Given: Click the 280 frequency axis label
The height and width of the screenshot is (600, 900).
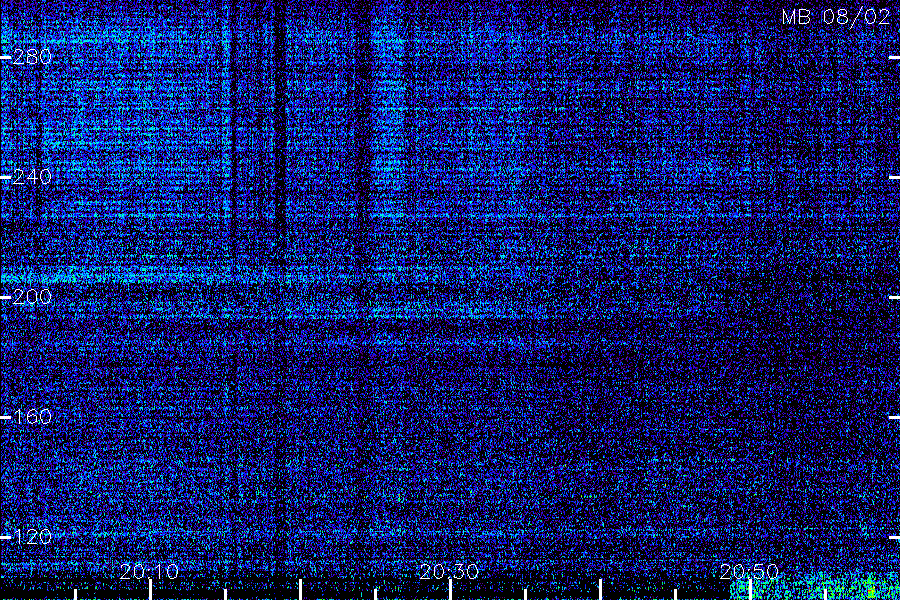Looking at the screenshot, I should 32,57.
